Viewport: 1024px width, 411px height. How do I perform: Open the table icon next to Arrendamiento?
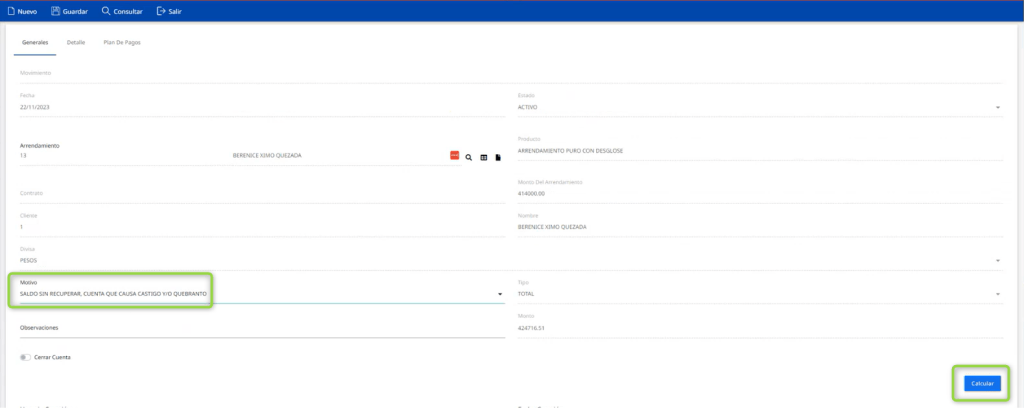click(484, 157)
